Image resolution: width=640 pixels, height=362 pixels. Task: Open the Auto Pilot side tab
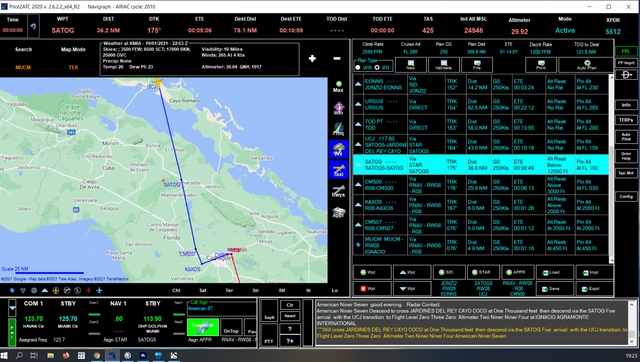pyautogui.click(x=626, y=137)
